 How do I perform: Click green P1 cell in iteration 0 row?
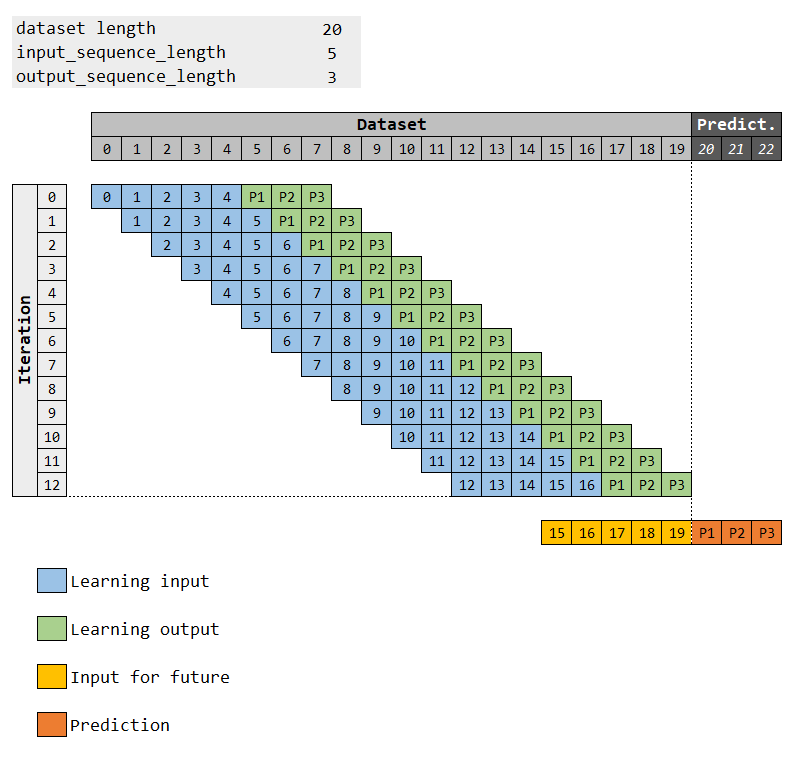pyautogui.click(x=257, y=197)
